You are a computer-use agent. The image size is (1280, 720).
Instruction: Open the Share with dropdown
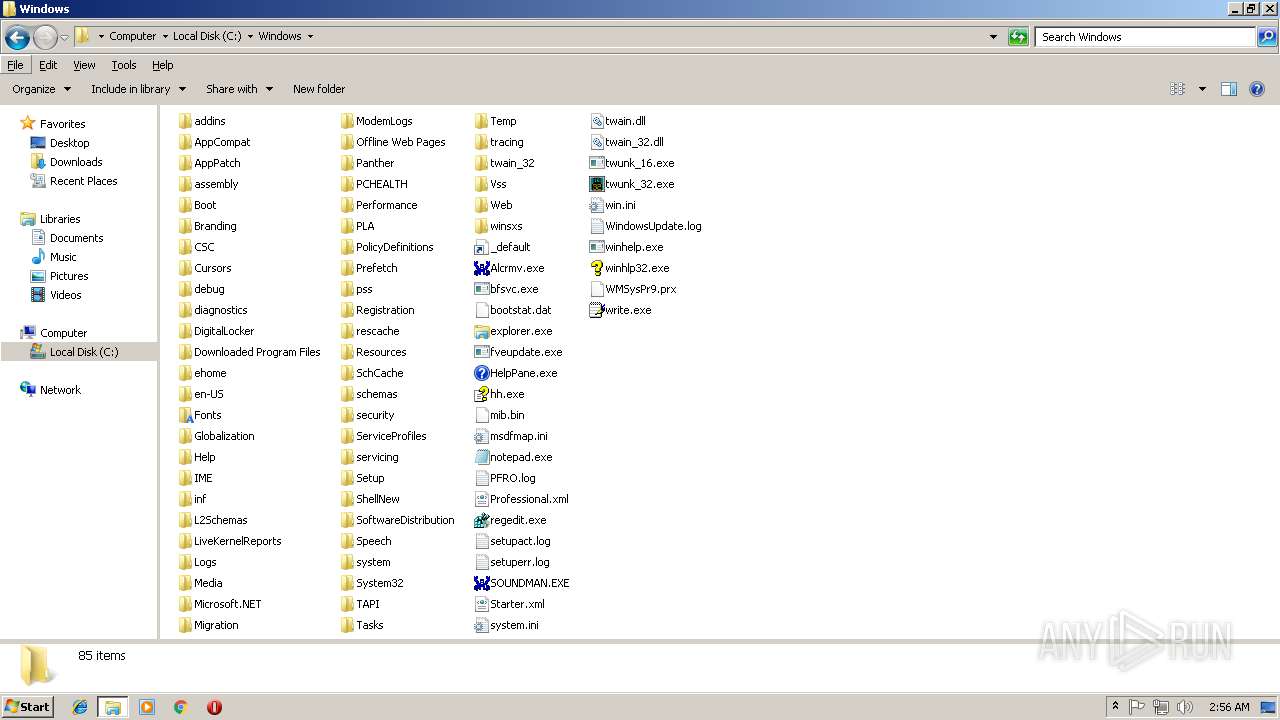[x=239, y=89]
